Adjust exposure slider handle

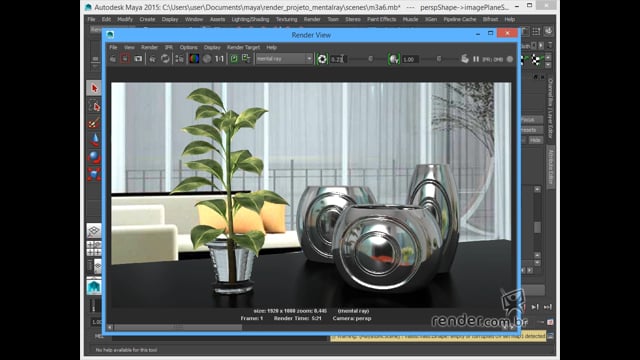pyautogui.click(x=370, y=59)
